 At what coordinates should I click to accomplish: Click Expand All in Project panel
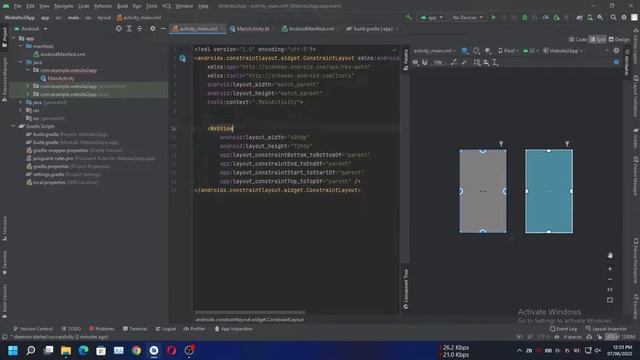pos(129,29)
